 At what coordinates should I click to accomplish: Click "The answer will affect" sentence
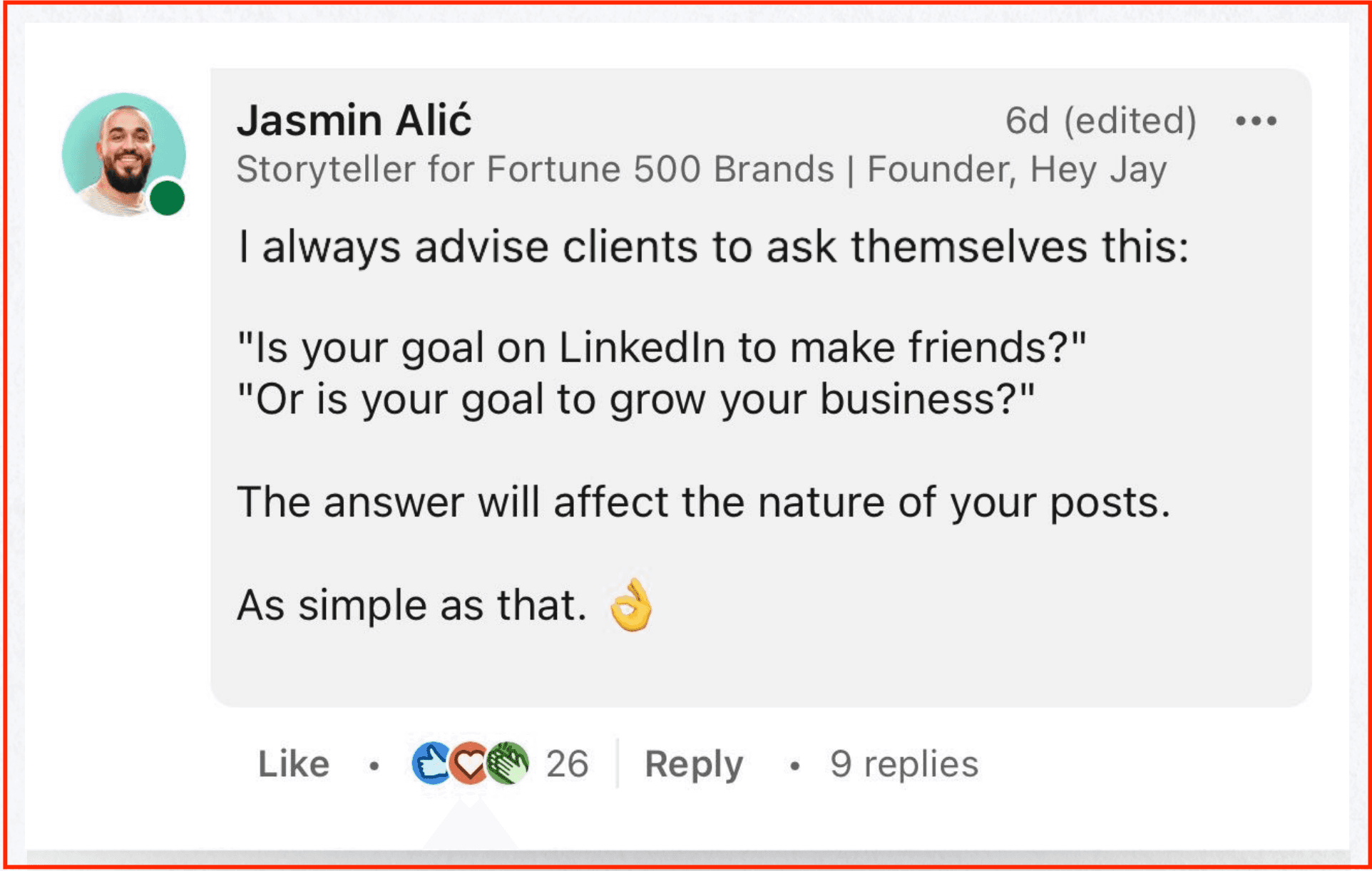point(703,502)
